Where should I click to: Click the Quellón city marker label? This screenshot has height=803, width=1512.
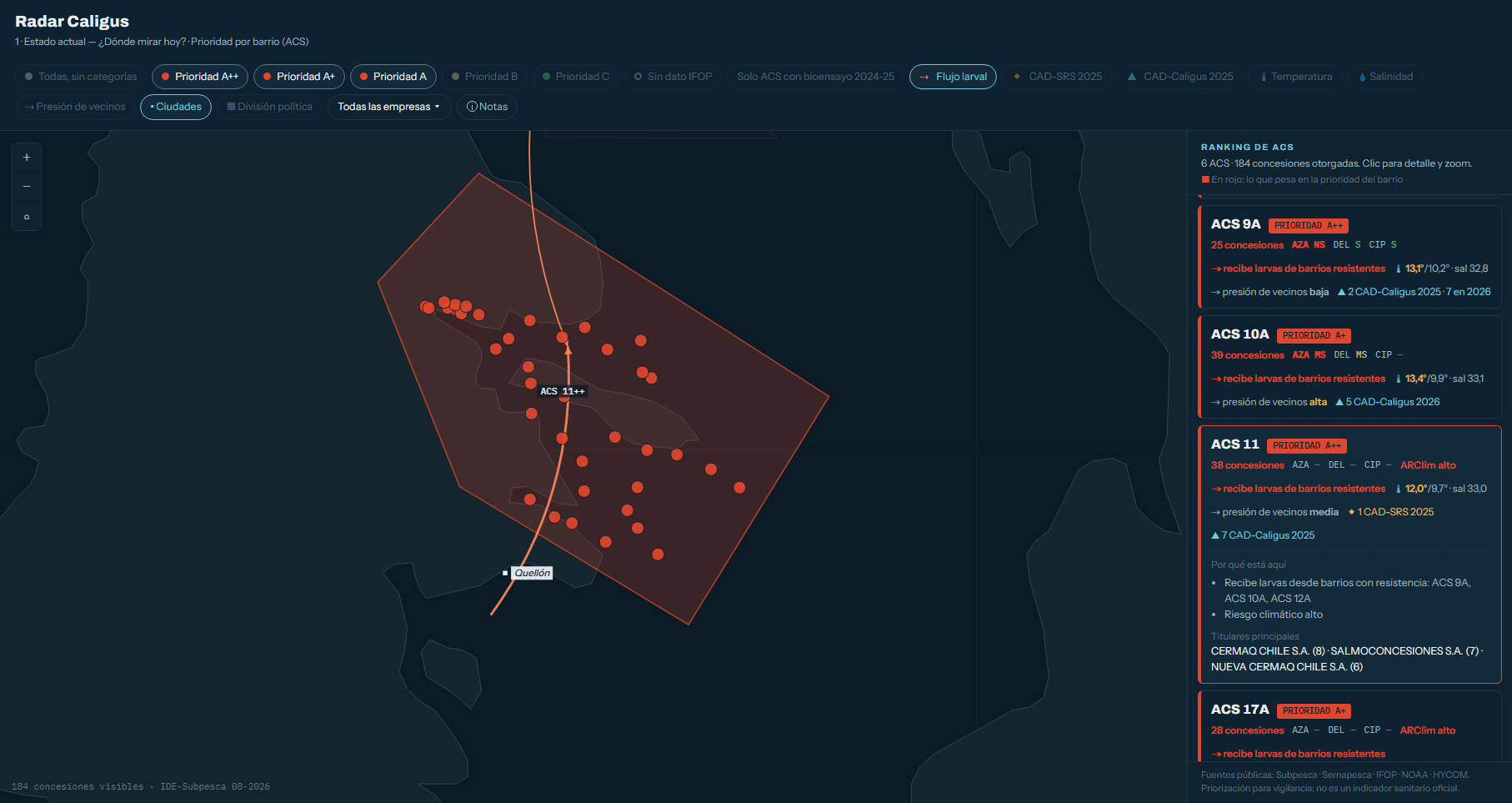pyautogui.click(x=532, y=573)
